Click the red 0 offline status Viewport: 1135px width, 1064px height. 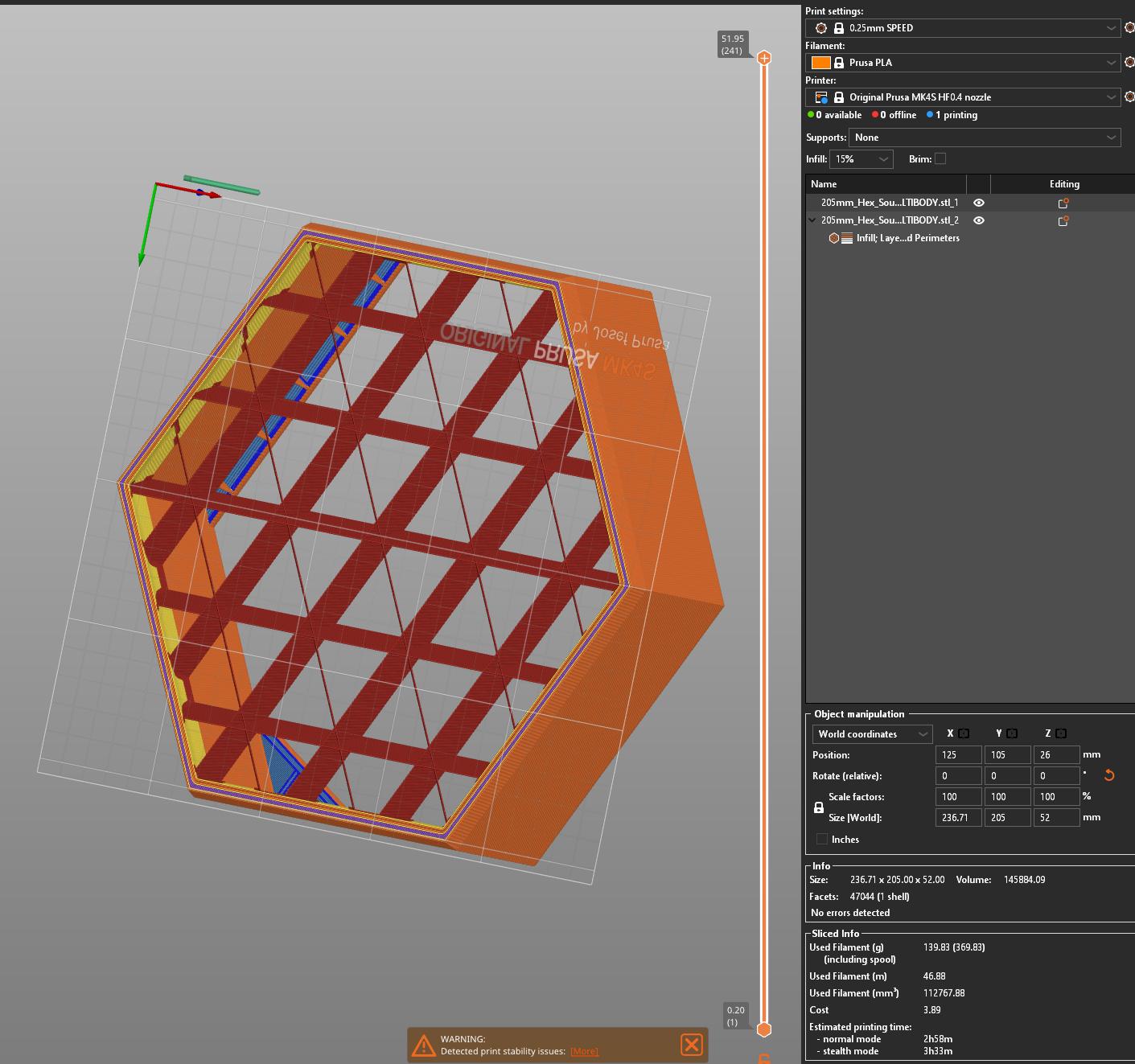(x=894, y=115)
